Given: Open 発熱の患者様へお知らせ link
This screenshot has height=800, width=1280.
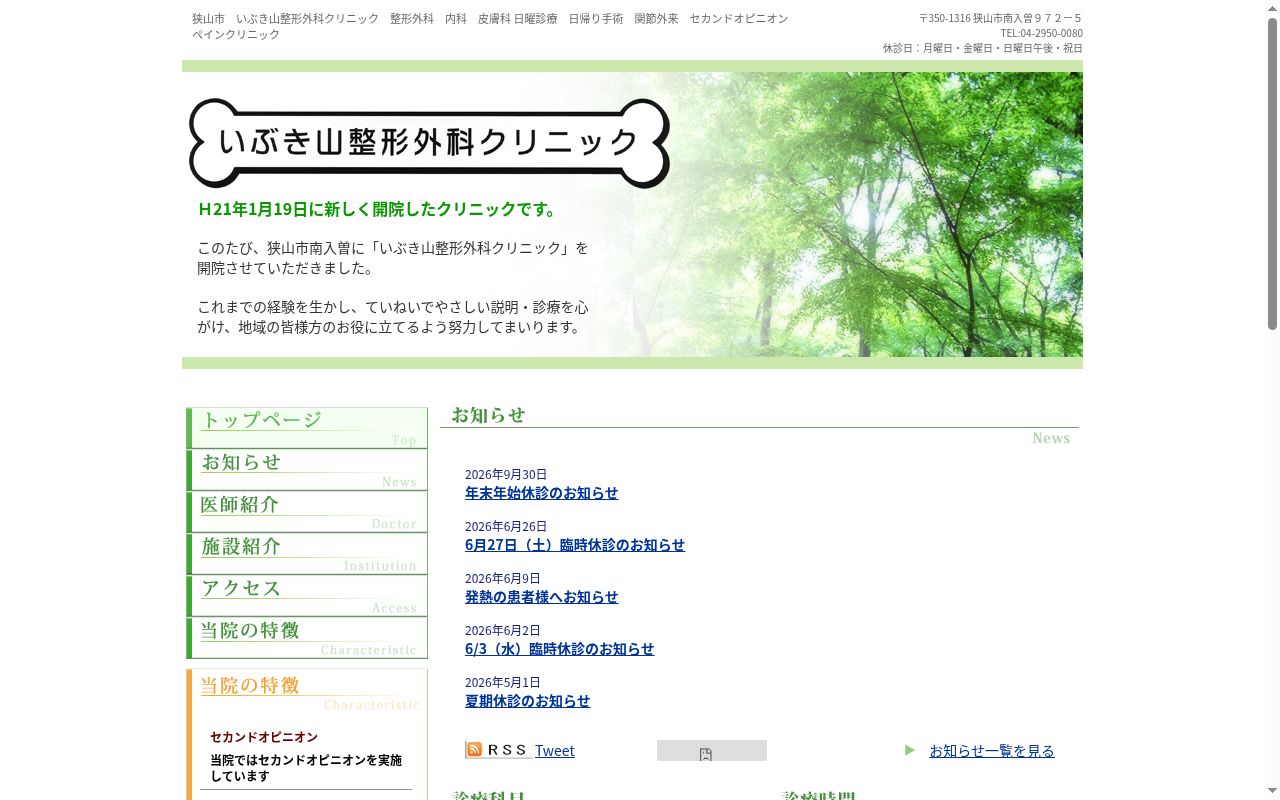Looking at the screenshot, I should [542, 597].
